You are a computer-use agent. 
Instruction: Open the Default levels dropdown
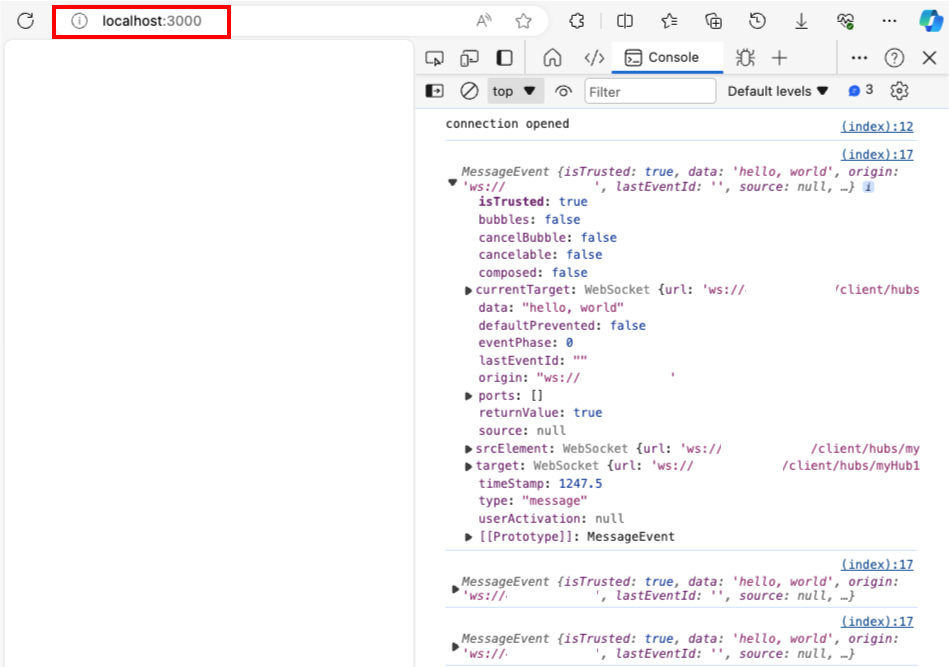click(x=777, y=90)
